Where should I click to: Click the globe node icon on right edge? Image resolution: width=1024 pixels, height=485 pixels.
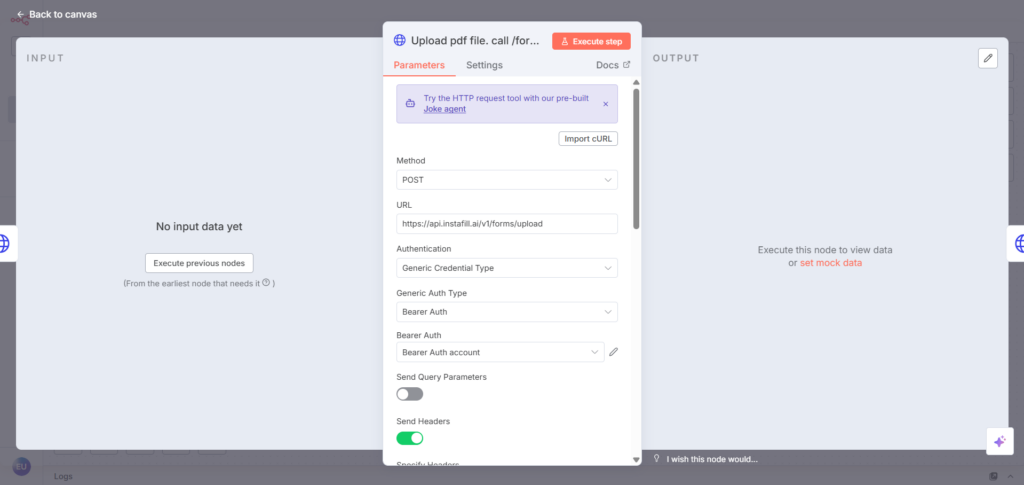[x=1018, y=243]
